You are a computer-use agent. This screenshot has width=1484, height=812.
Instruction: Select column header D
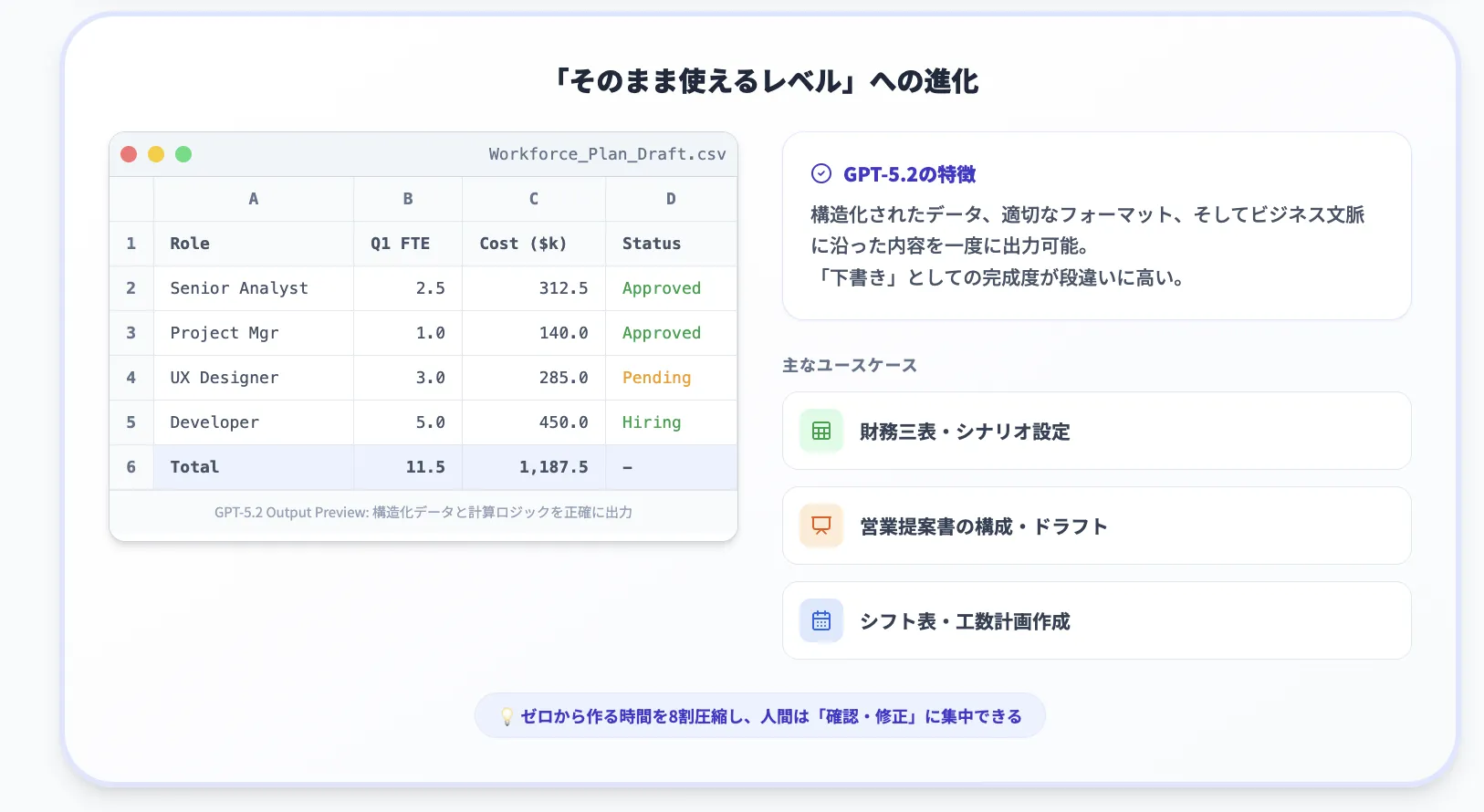click(x=671, y=199)
